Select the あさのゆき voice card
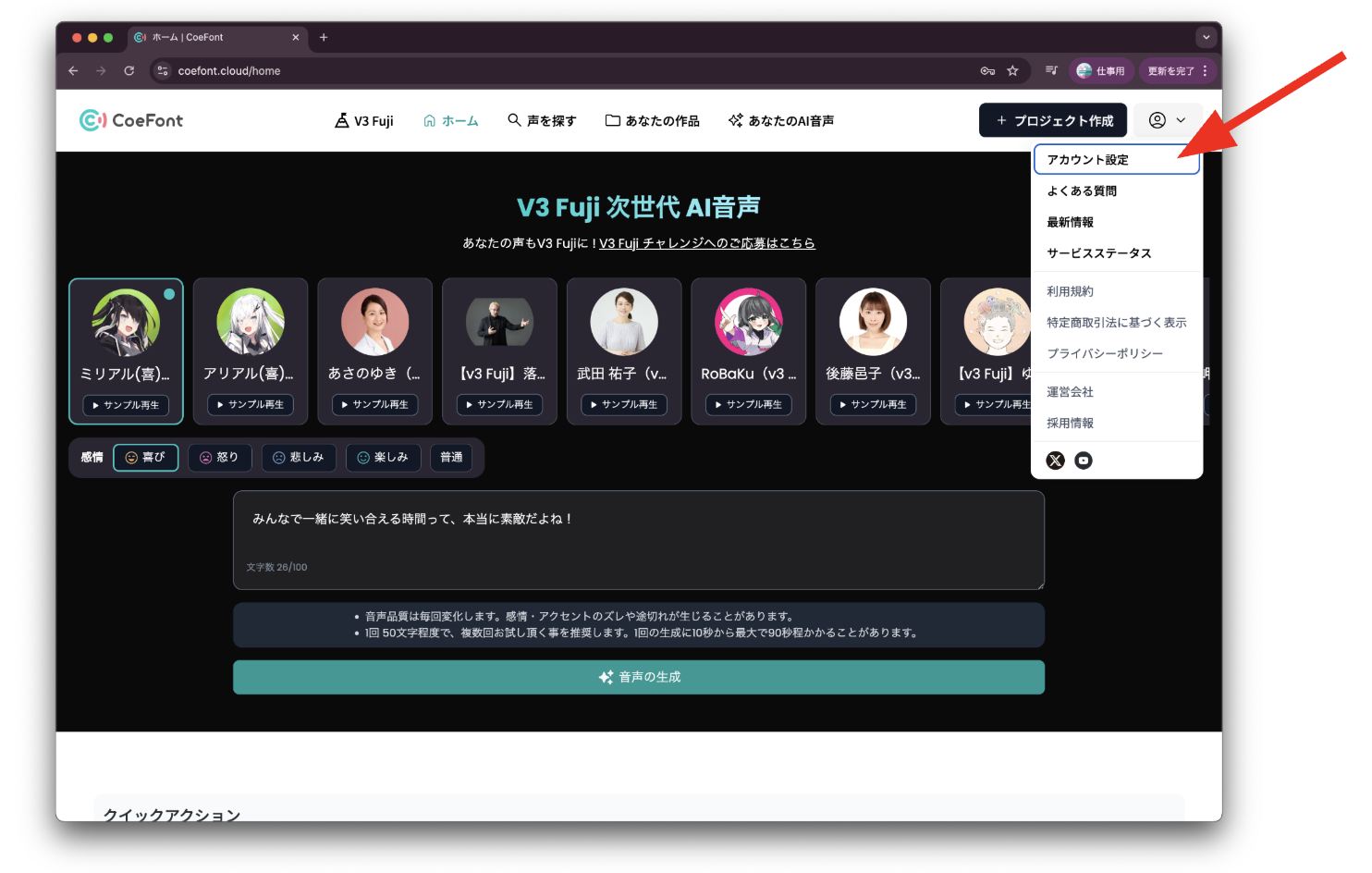 coord(374,351)
